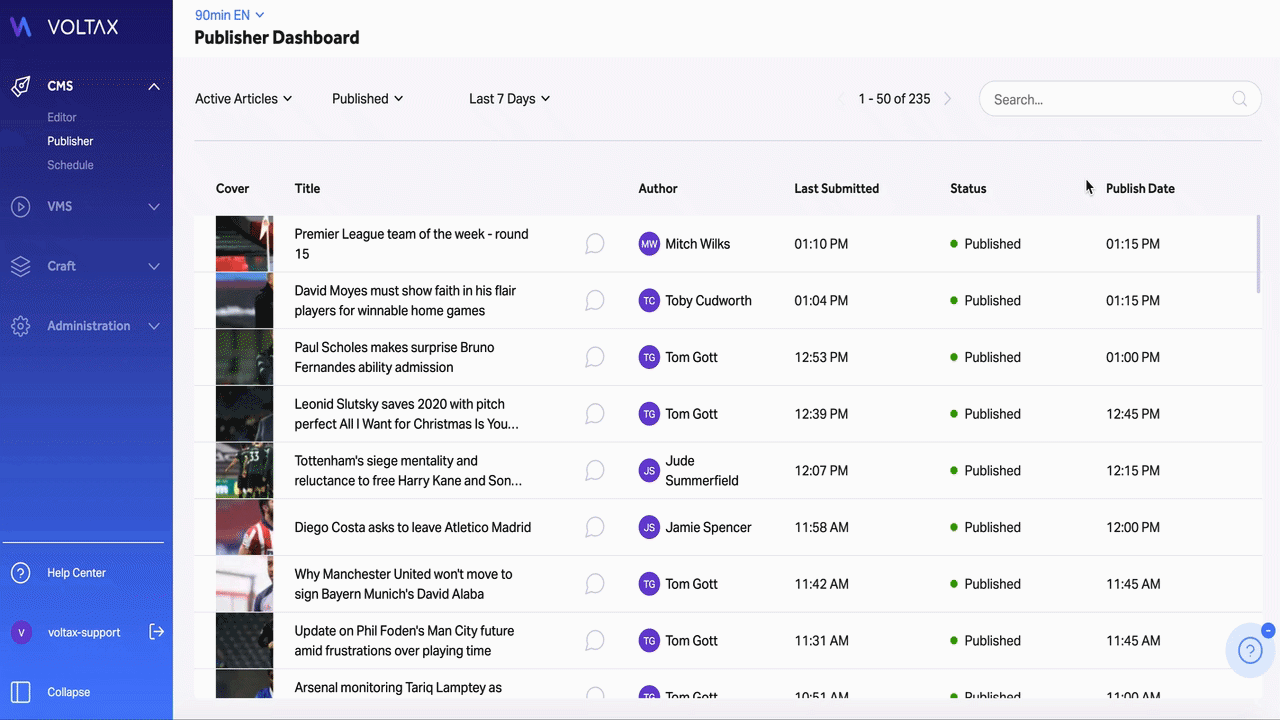Expand the Craft menu section
Screen dimensions: 1280x720
coord(154,267)
